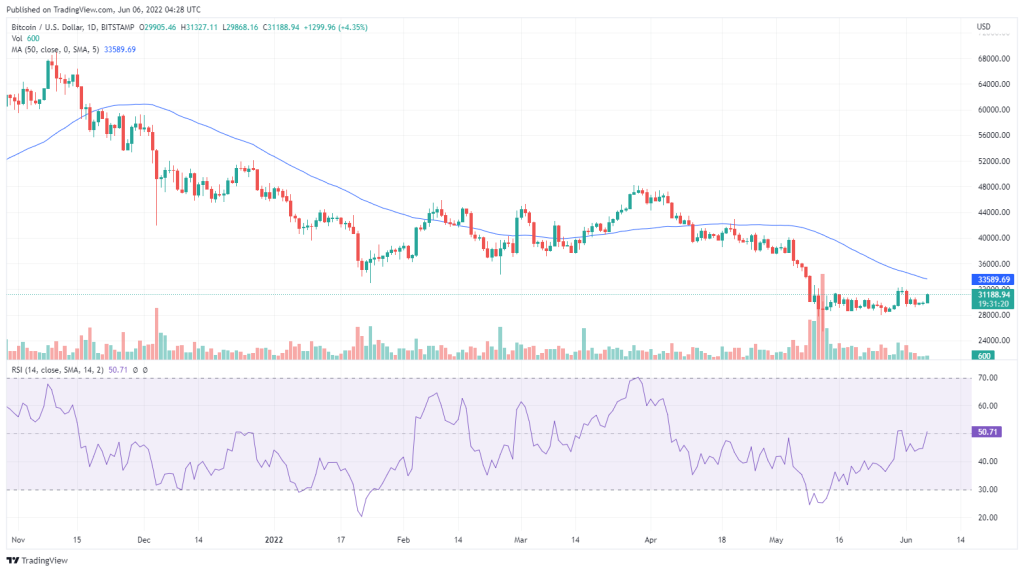The width and height of the screenshot is (1024, 572).
Task: Click the blue MA value tag 33589.69
Action: (x=995, y=279)
